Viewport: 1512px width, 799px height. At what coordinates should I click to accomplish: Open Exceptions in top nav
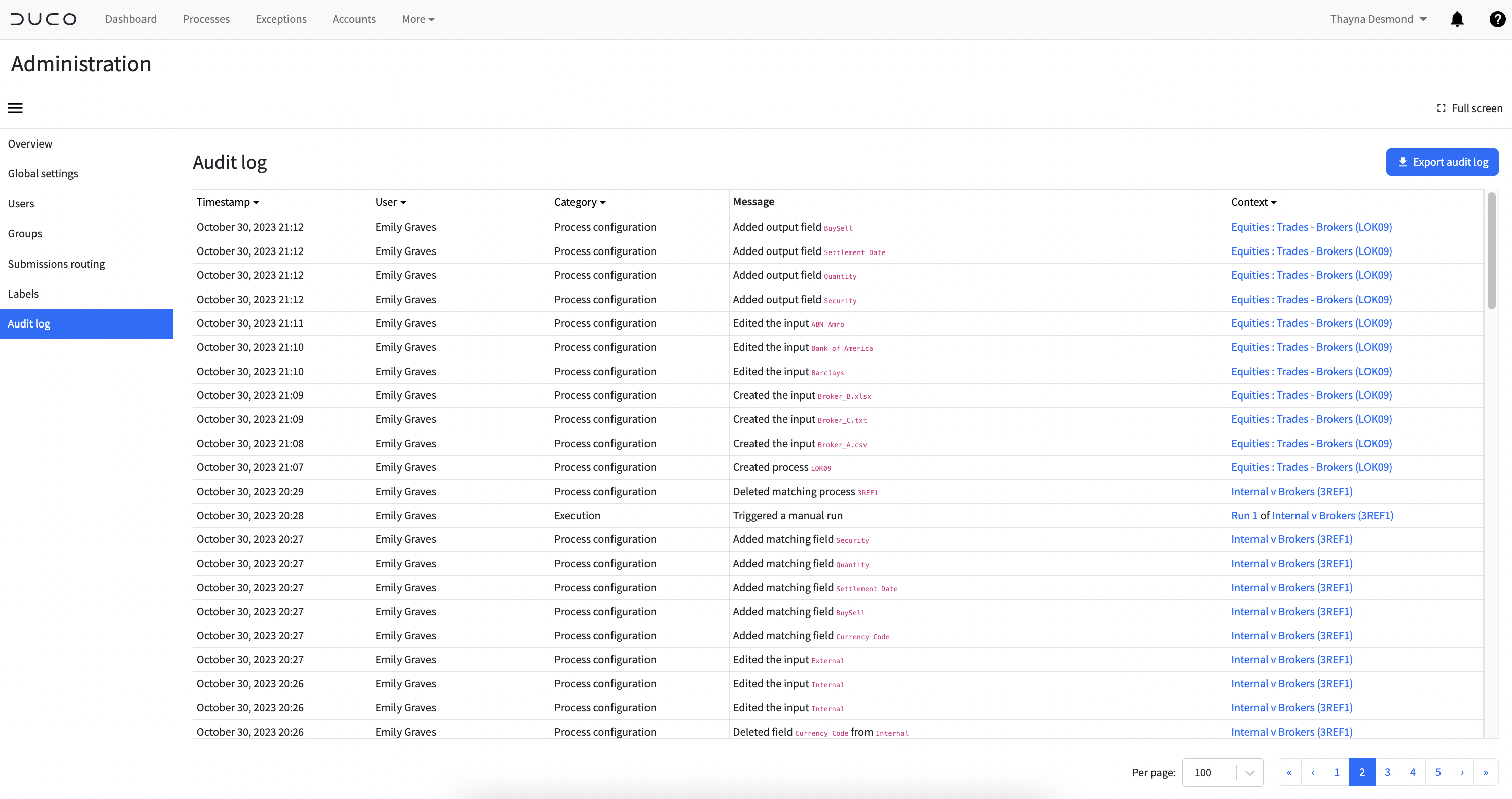(281, 19)
